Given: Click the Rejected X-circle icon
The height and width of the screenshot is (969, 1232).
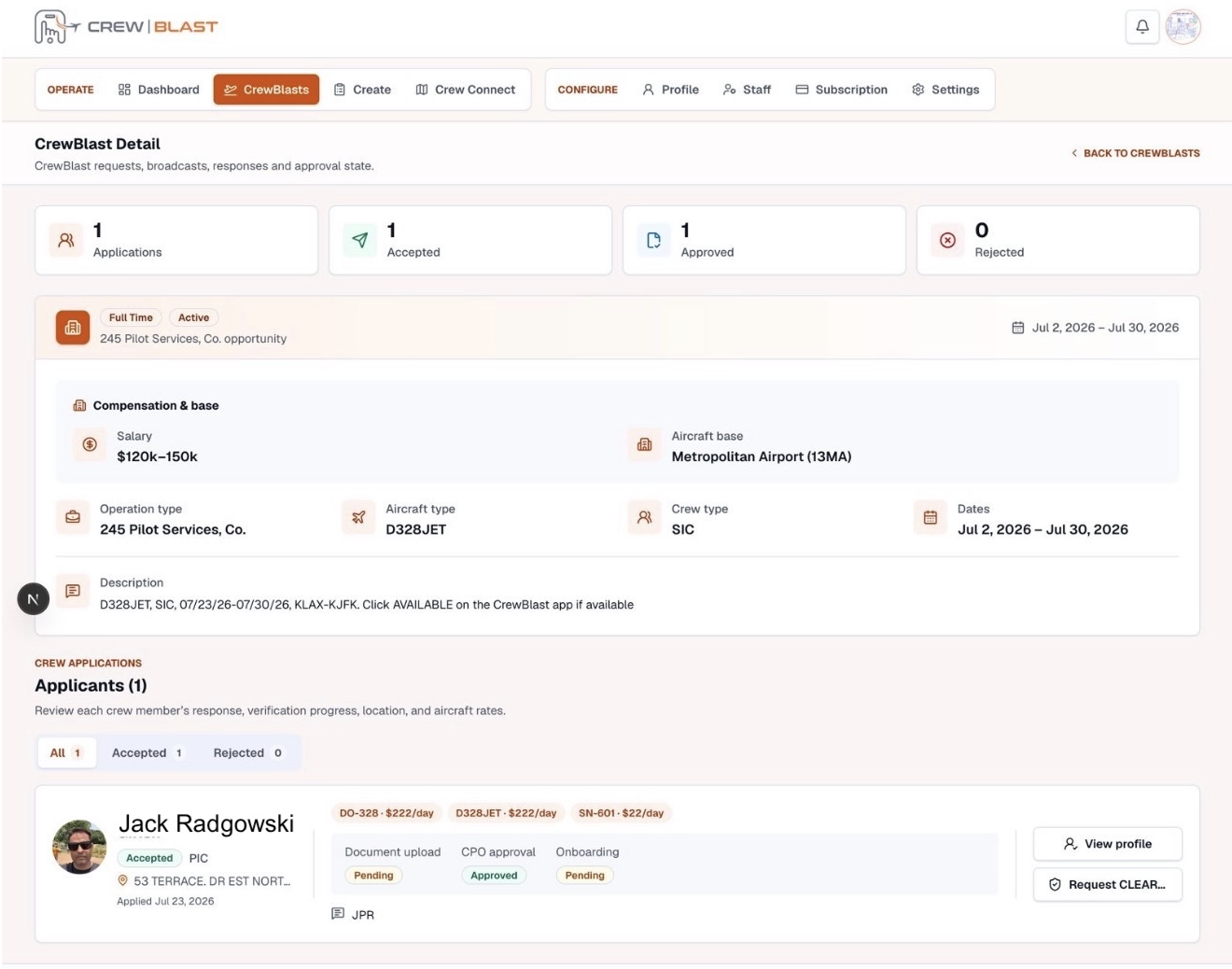Looking at the screenshot, I should tap(947, 240).
